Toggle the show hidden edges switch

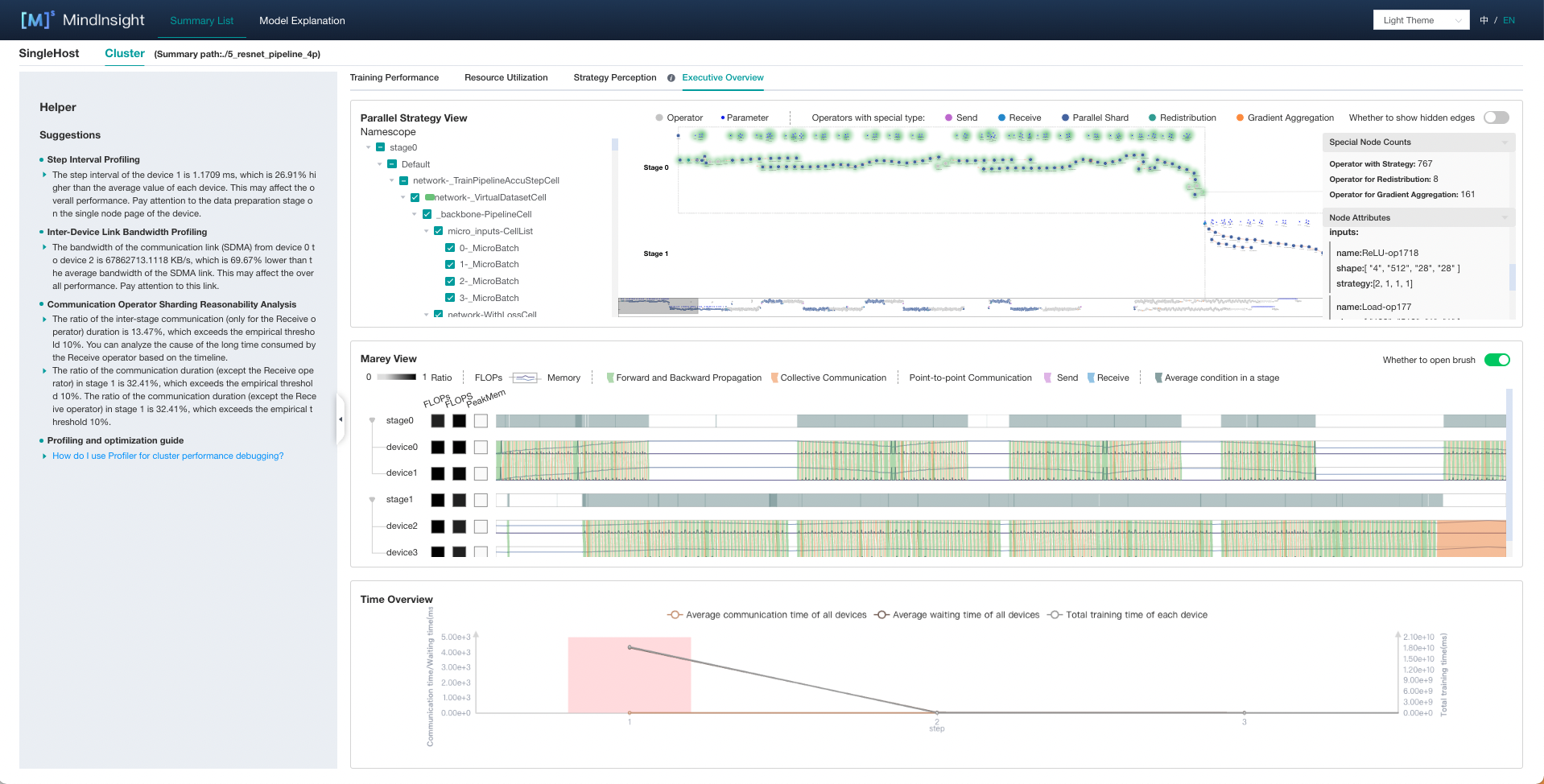click(x=1496, y=118)
